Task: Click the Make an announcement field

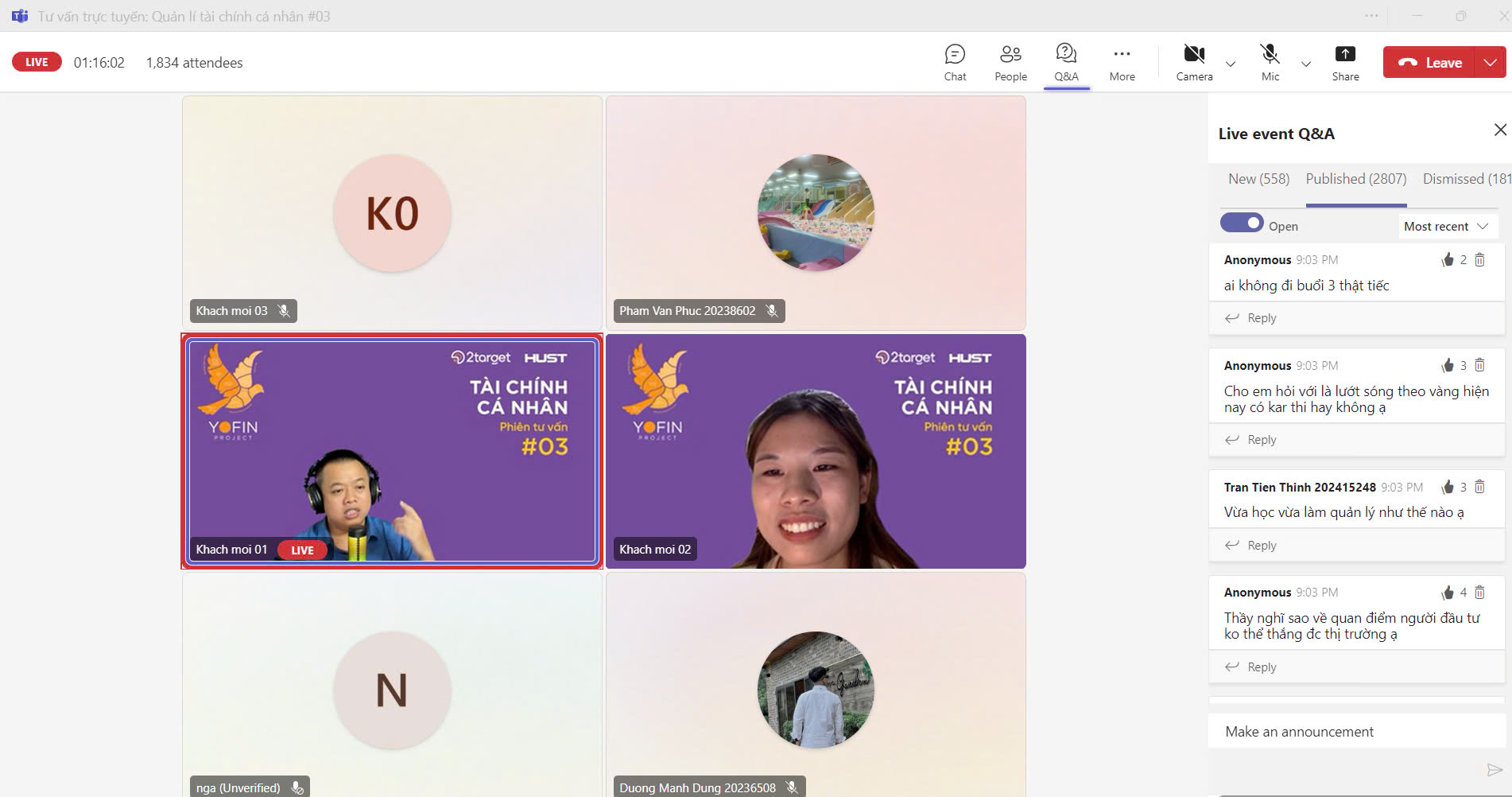Action: [1355, 732]
